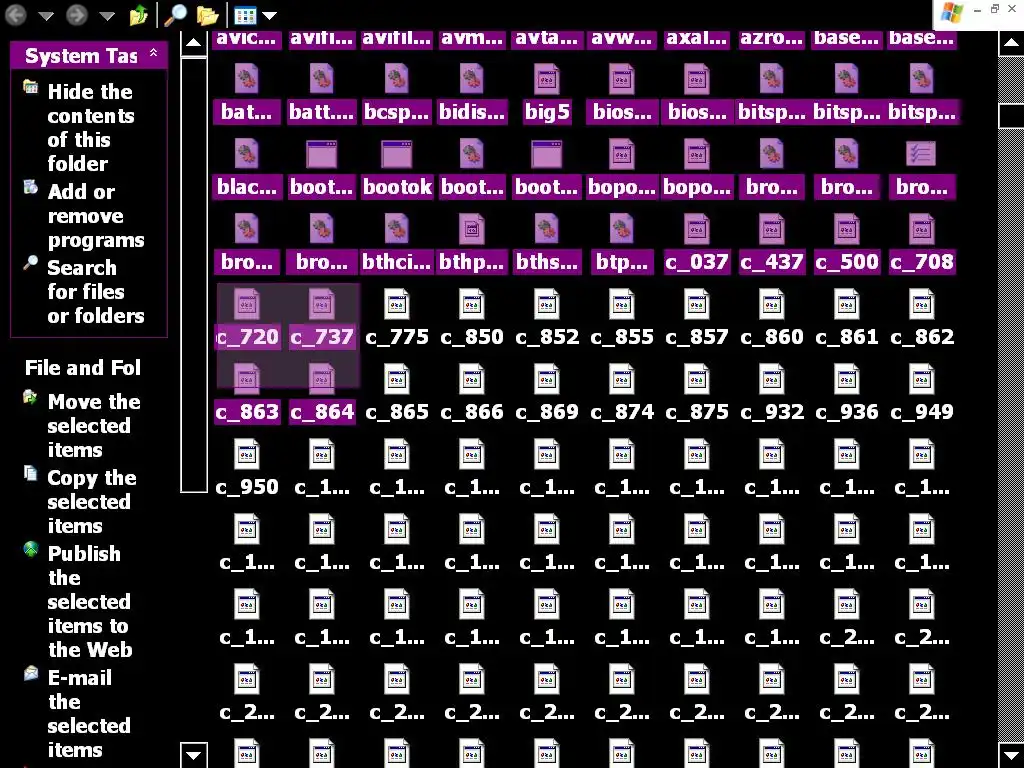
Task: Open Add or remove programs link
Action: click(x=95, y=216)
